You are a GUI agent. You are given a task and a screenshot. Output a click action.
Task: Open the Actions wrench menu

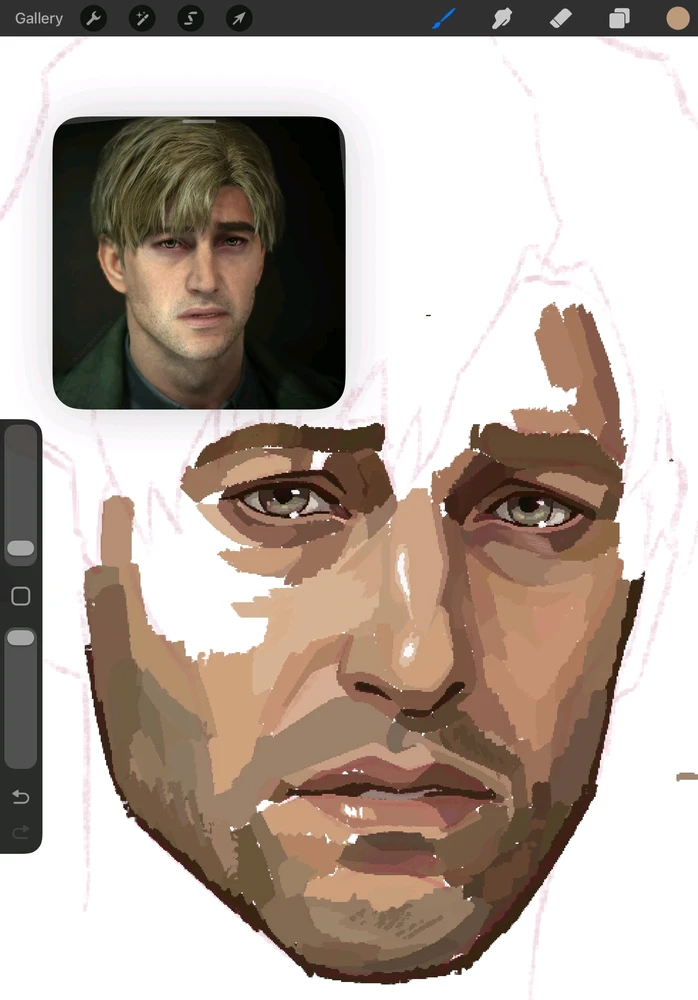tap(93, 18)
